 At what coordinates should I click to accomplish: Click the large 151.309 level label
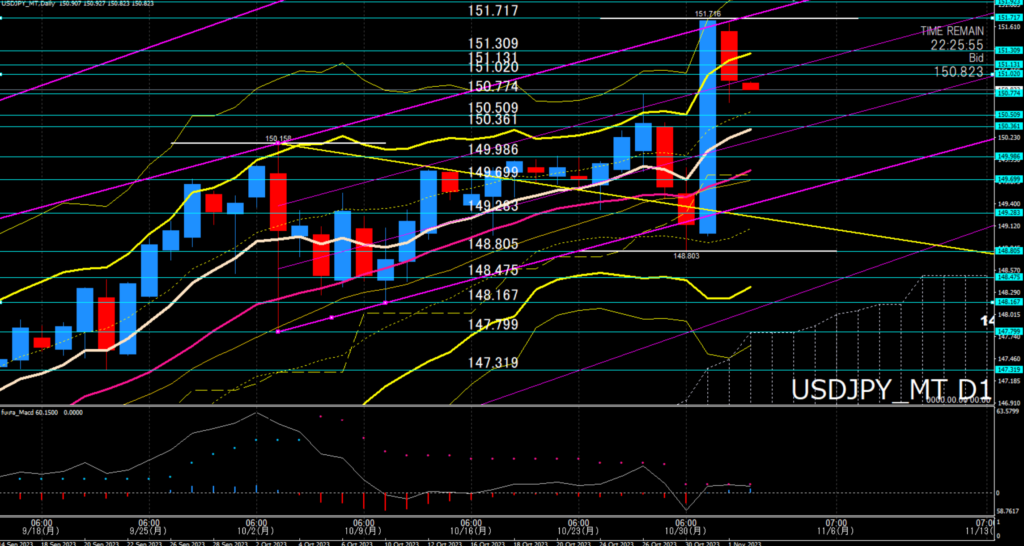point(493,44)
